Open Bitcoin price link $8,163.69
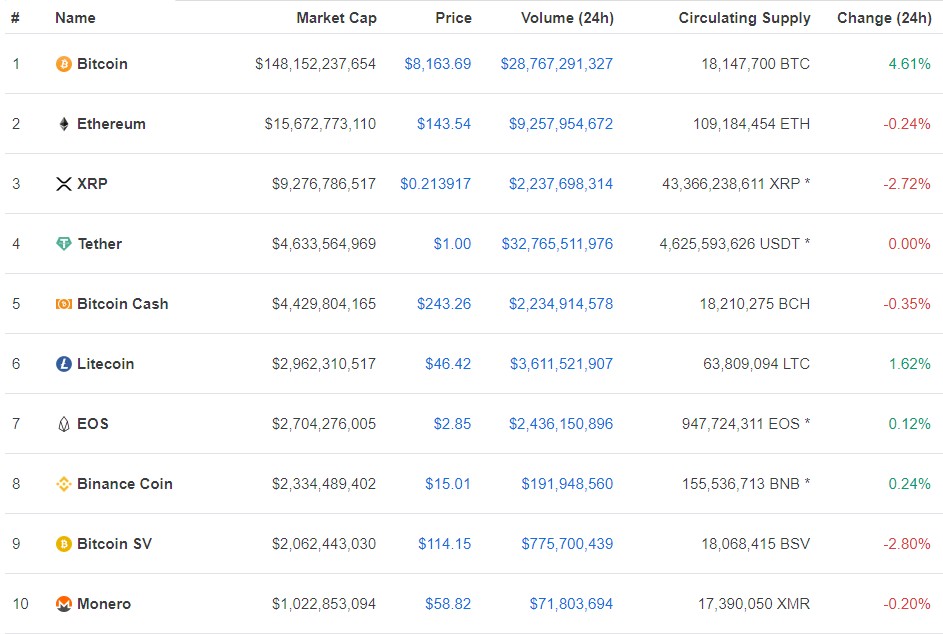This screenshot has width=943, height=634. click(x=438, y=64)
